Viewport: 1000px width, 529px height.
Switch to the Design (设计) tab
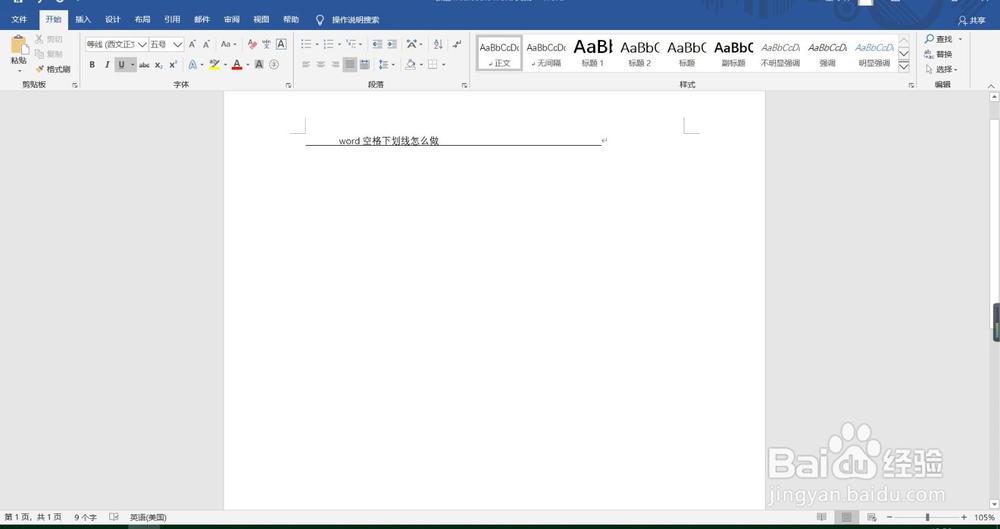113,20
